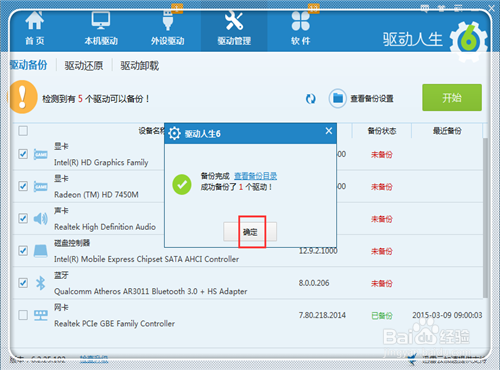Screen dimensions: 500x370
Task: Click the 已备份 status for Realtek PCIe
Action: pos(382,316)
